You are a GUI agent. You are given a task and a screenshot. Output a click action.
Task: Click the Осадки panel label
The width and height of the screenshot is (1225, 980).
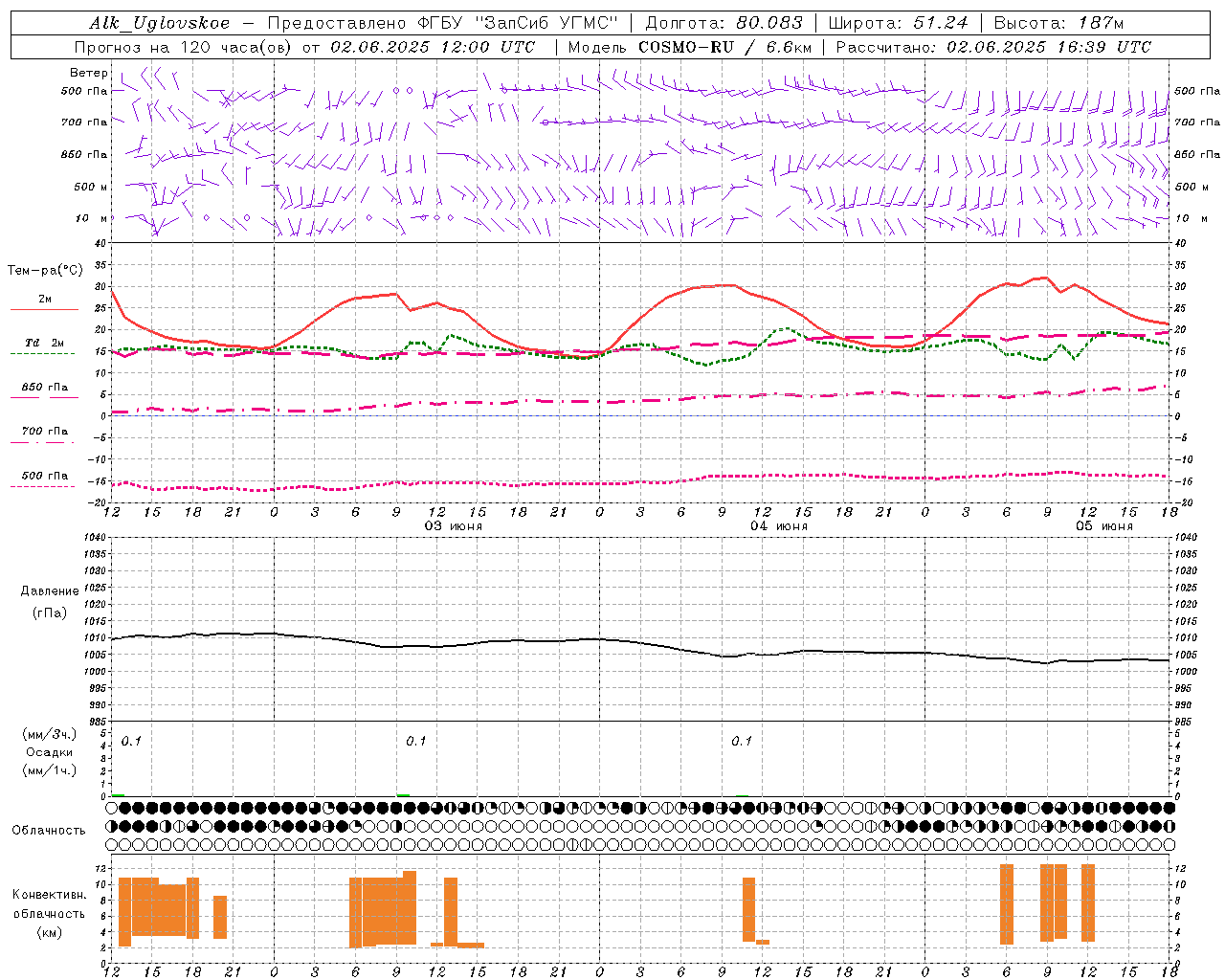(50, 752)
